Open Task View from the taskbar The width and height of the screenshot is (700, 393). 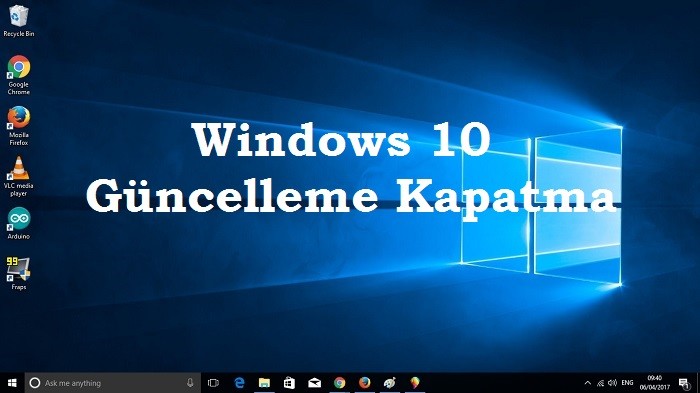pyautogui.click(x=213, y=383)
